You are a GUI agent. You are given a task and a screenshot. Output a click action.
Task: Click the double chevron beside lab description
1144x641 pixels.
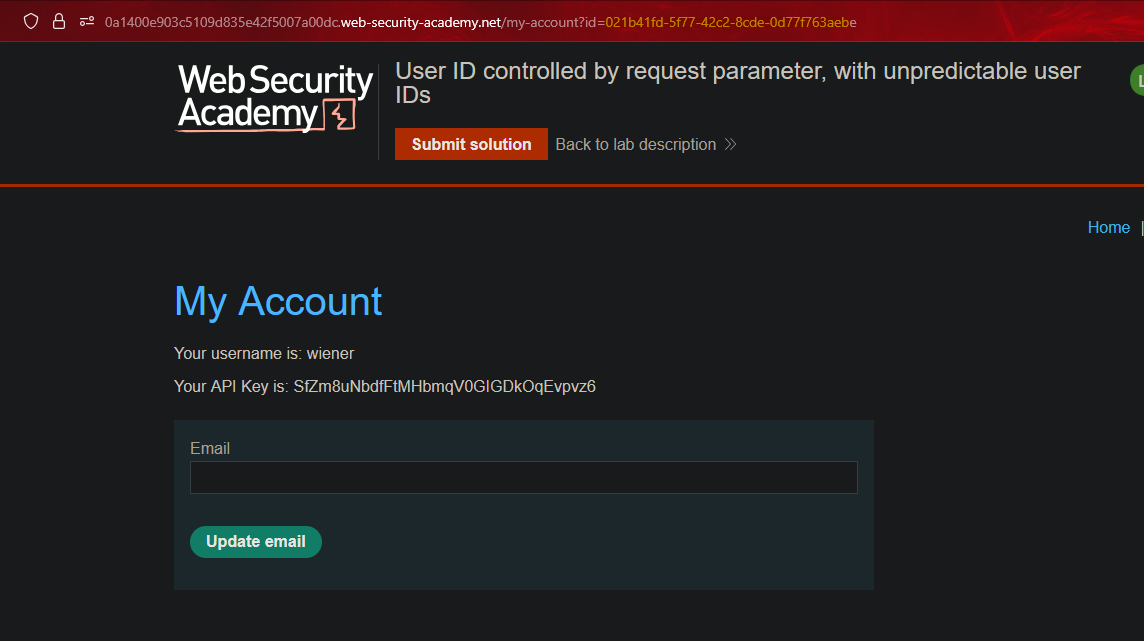coord(730,144)
